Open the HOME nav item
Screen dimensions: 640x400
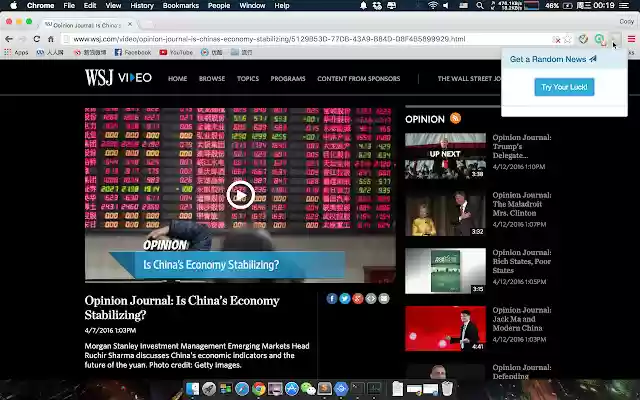(178, 78)
